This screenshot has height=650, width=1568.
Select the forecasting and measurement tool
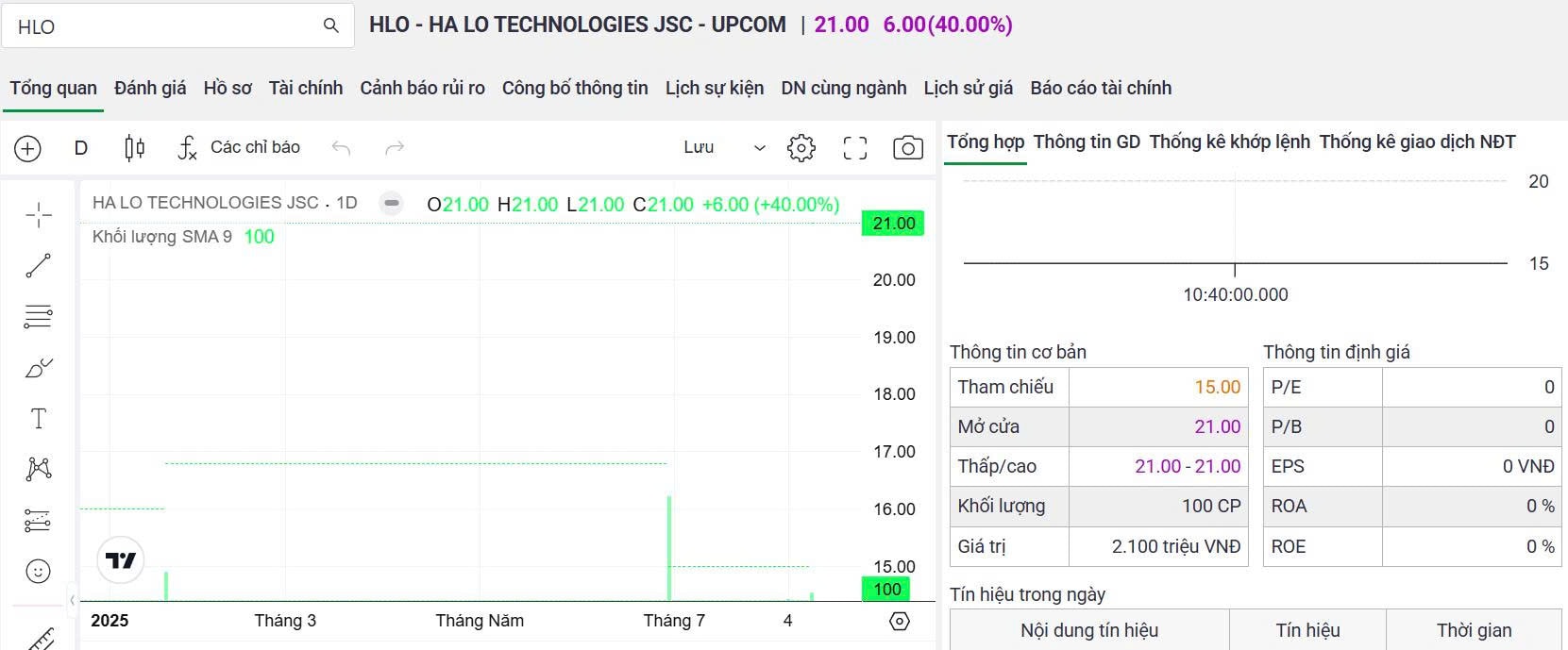[x=39, y=520]
